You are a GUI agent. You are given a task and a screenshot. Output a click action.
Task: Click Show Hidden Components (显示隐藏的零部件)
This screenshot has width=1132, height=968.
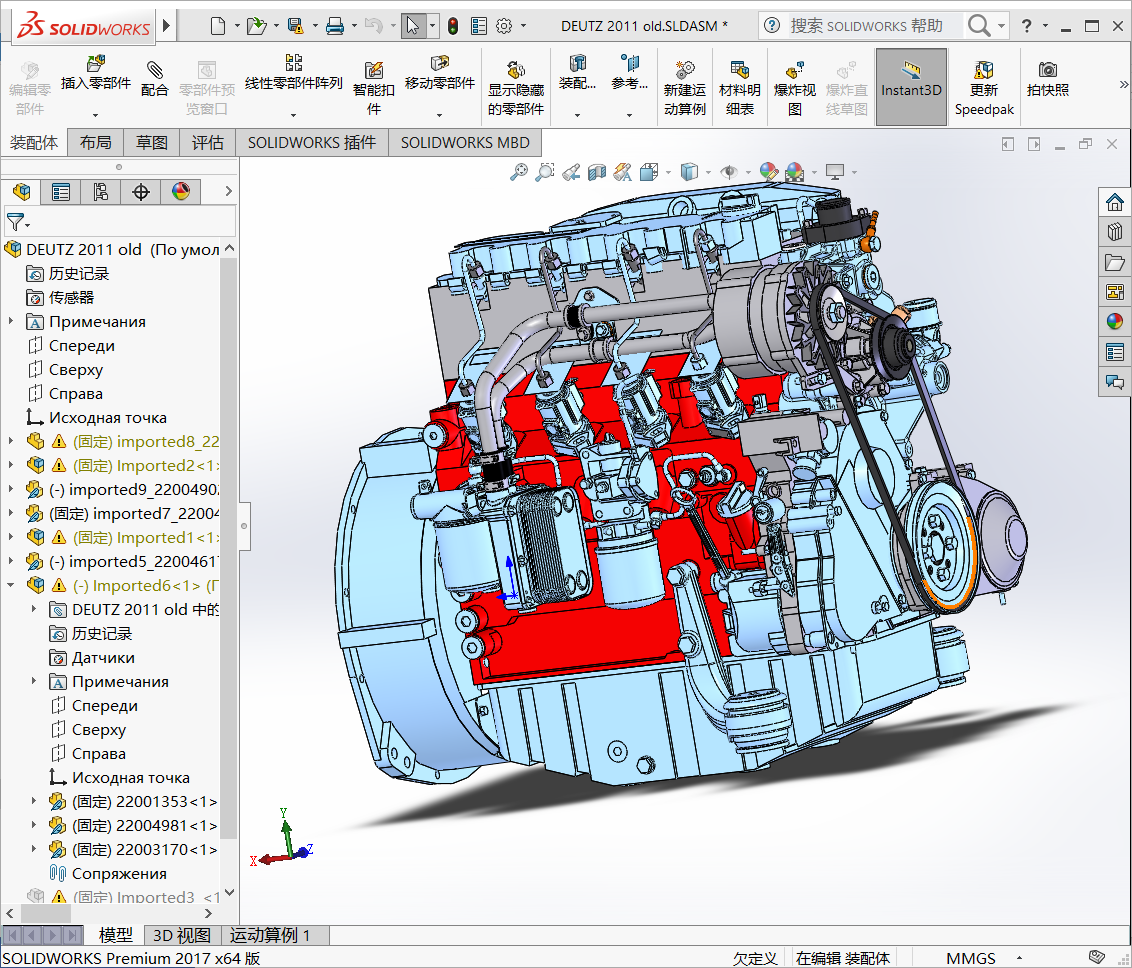[x=515, y=88]
